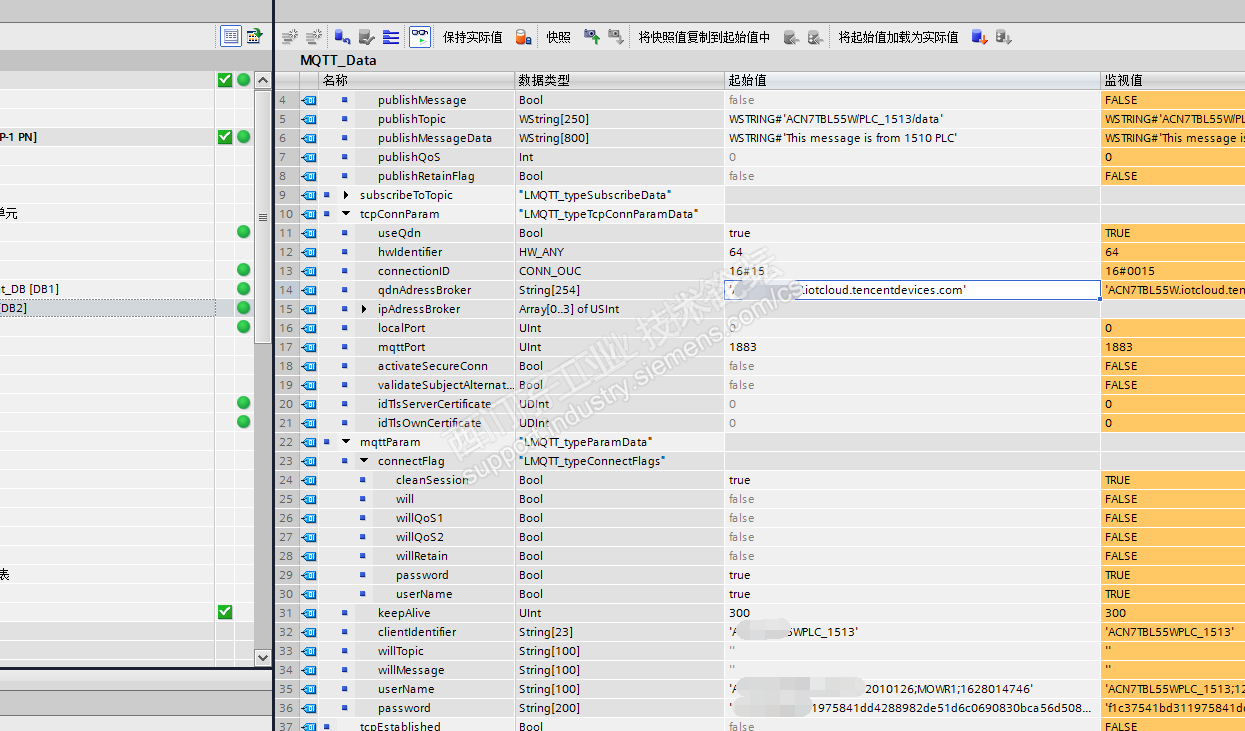Expand the ipAdressBroker array

tap(364, 309)
